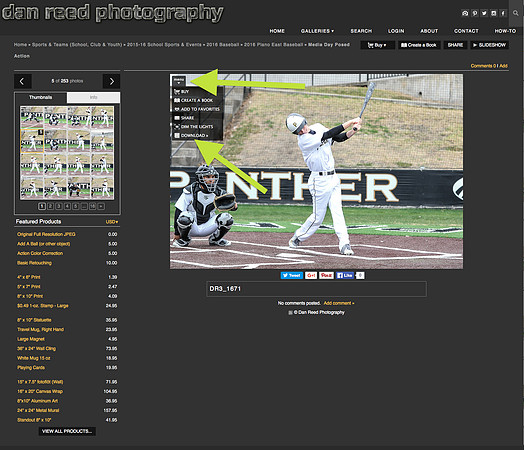Choose Dim the Lights in photo menu
524x450 pixels.
[x=194, y=127]
